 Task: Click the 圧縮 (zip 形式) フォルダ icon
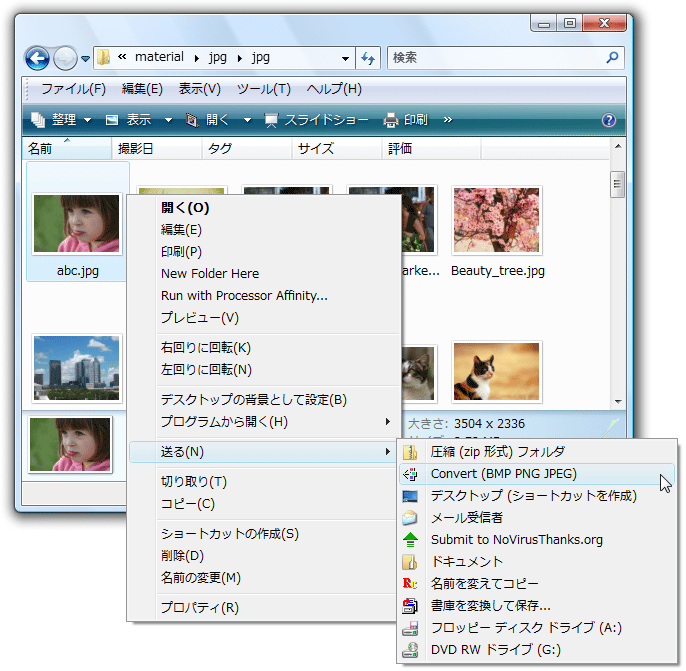(x=410, y=452)
